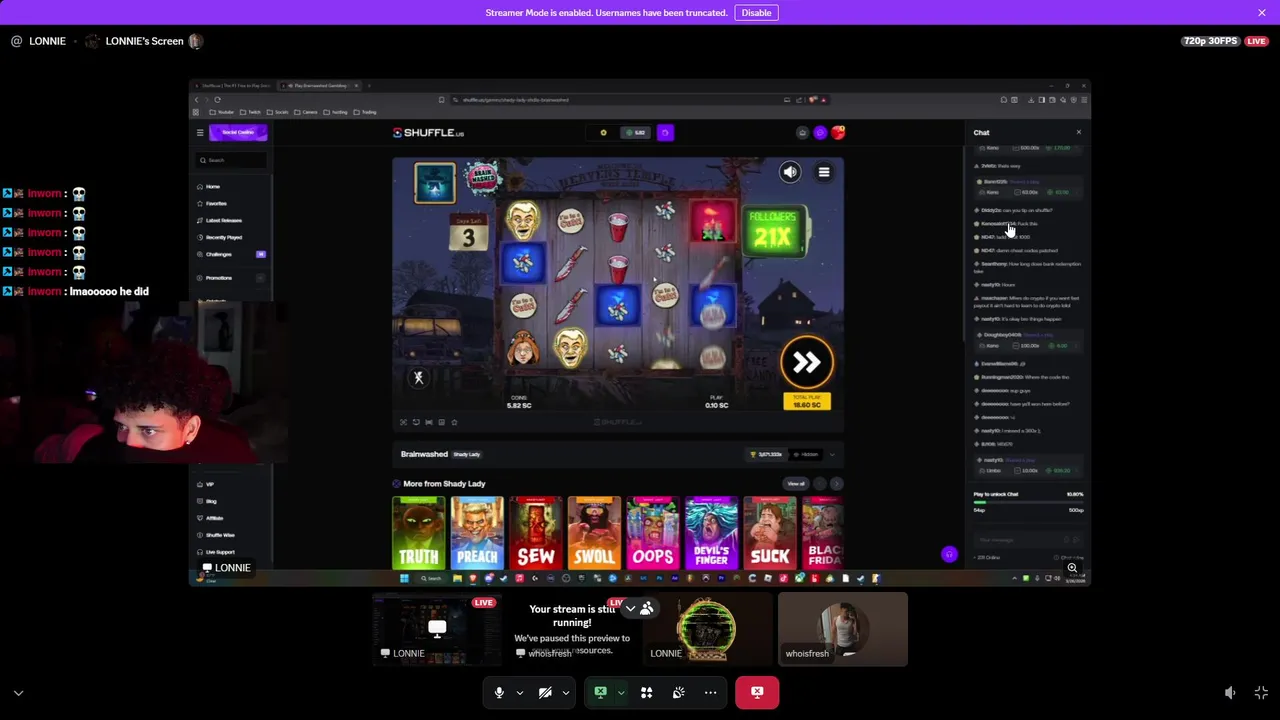
Task: Collapse the bottom-left chevron
Action: (18, 692)
